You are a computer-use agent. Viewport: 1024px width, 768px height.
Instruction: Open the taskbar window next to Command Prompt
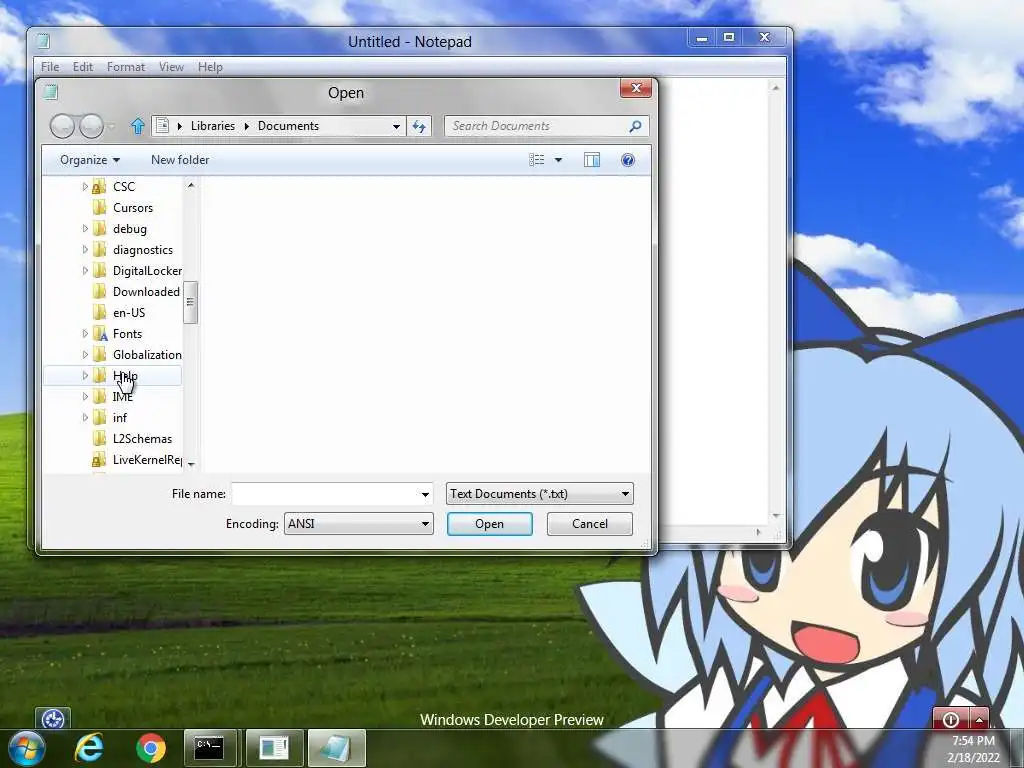point(274,748)
